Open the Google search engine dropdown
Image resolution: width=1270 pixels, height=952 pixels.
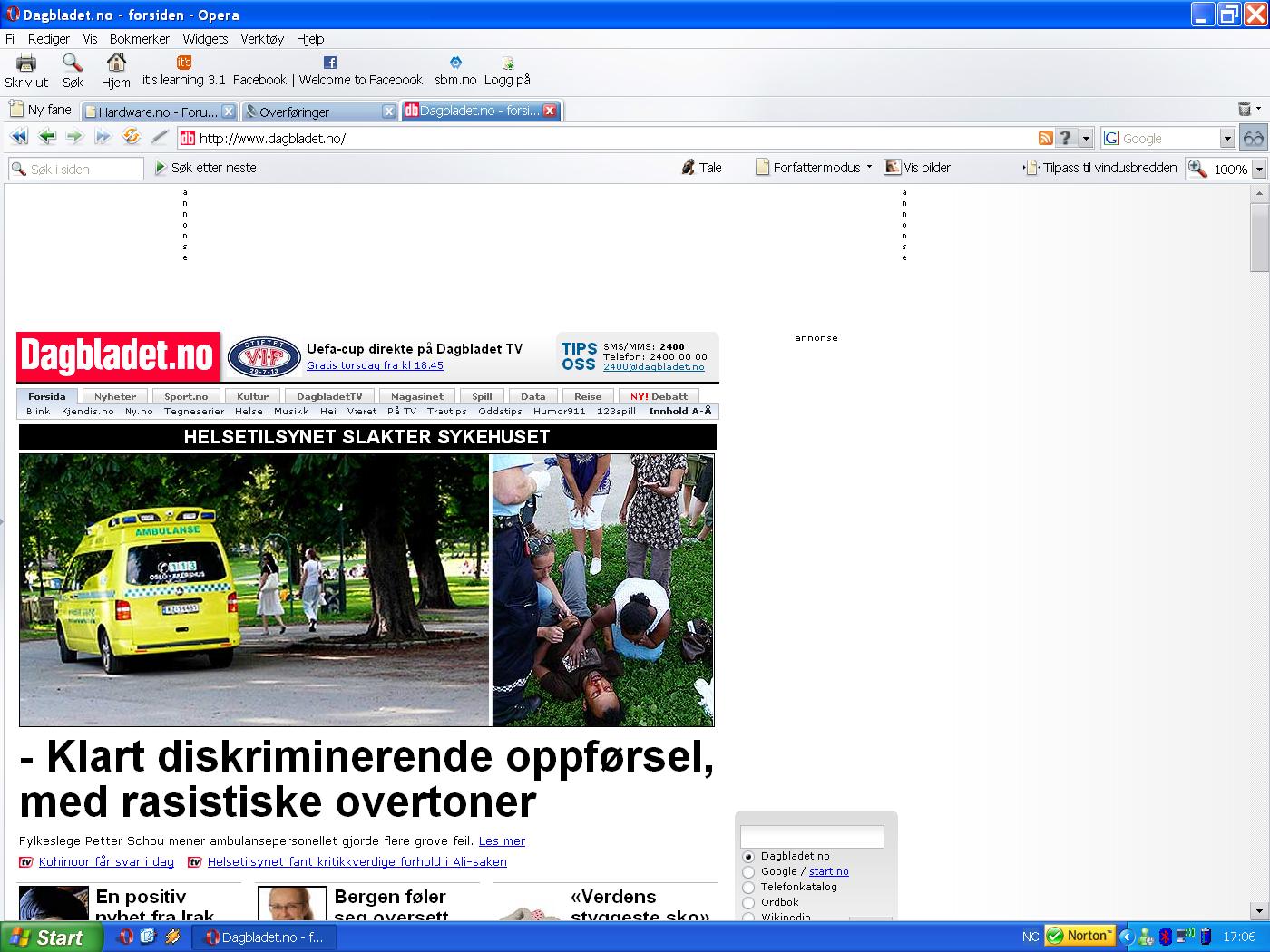click(x=1227, y=139)
